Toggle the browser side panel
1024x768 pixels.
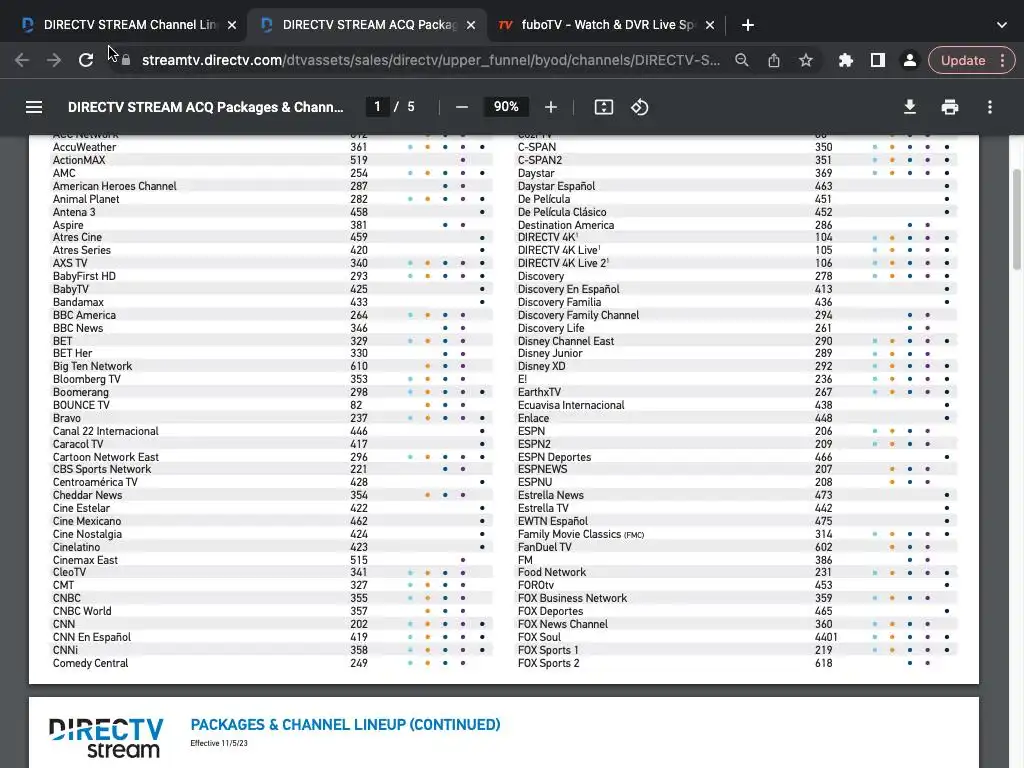(x=878, y=60)
